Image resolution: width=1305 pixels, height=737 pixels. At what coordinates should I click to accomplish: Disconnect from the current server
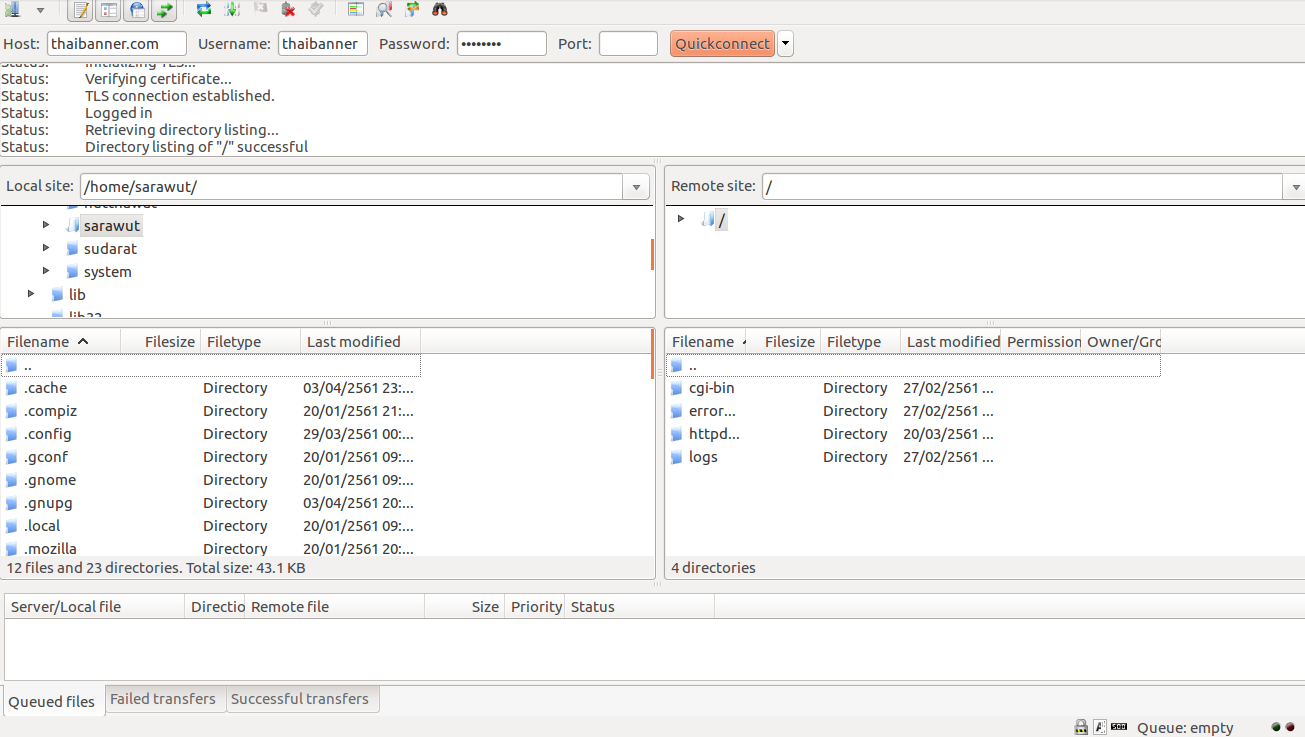pyautogui.click(x=288, y=10)
